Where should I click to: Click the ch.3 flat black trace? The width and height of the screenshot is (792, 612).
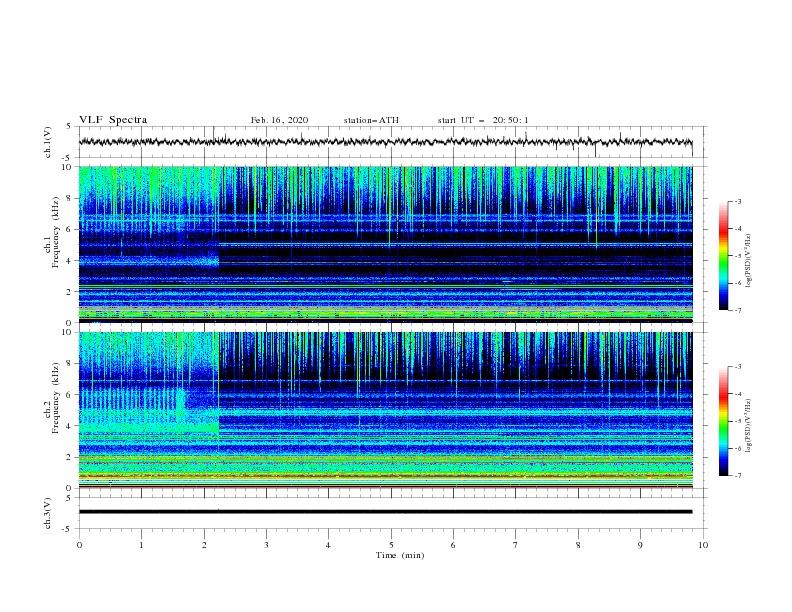click(x=385, y=512)
